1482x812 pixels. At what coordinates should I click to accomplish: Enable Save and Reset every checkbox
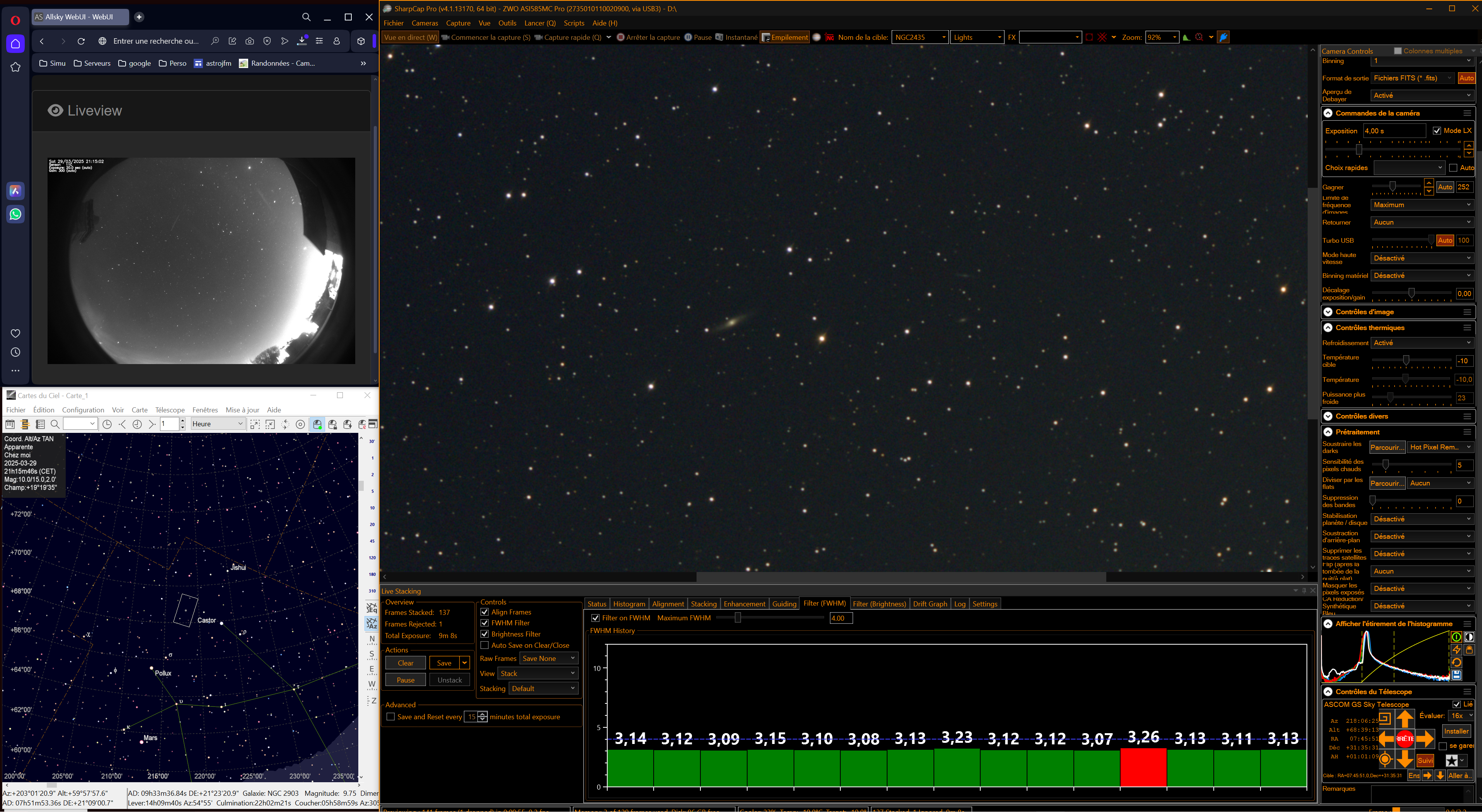pos(391,717)
